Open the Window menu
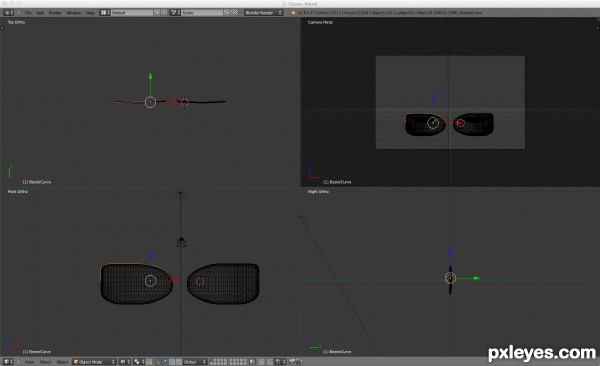This screenshot has height=366, width=600. pyautogui.click(x=74, y=13)
